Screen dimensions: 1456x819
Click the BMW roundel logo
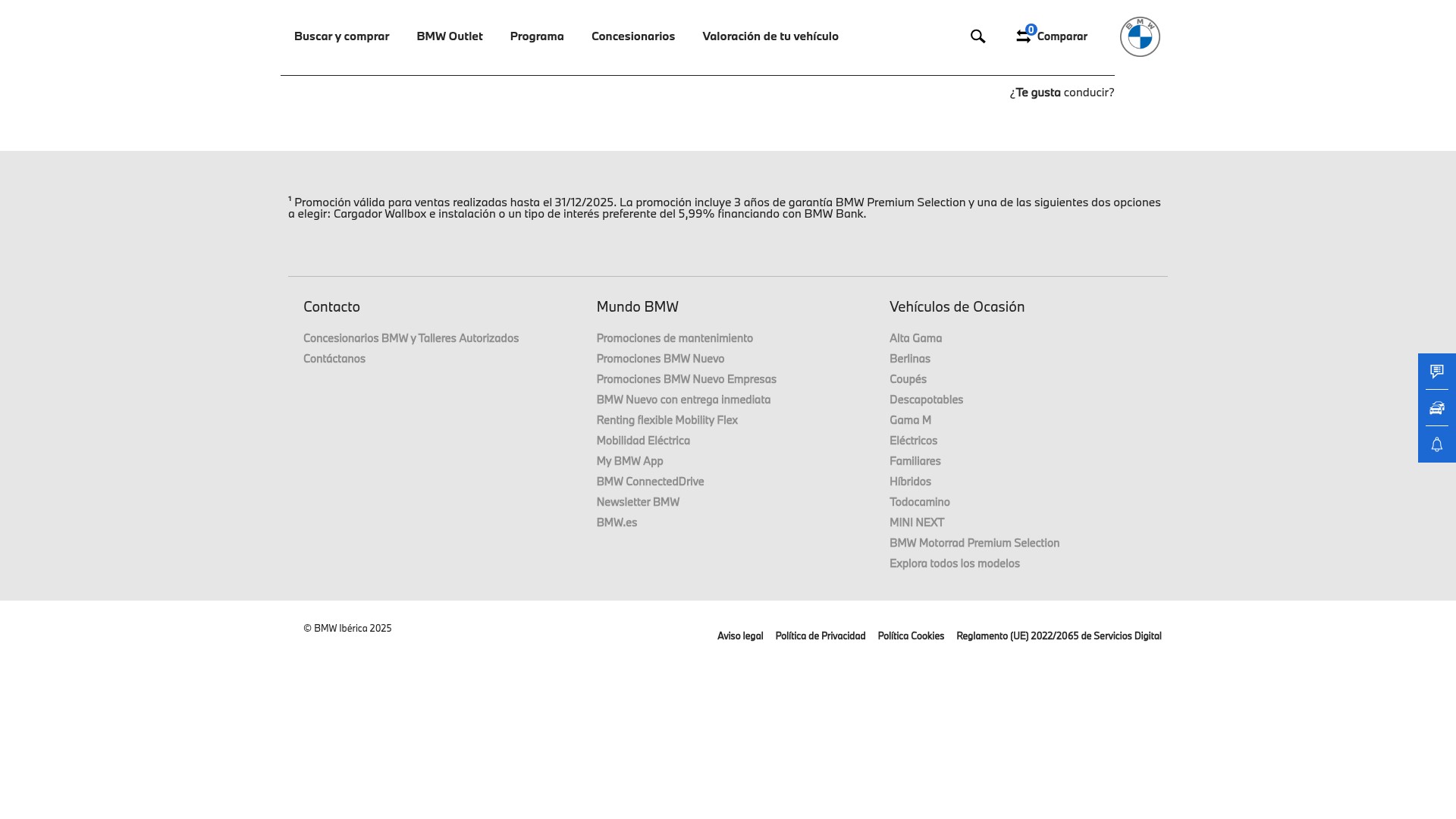[1140, 36]
